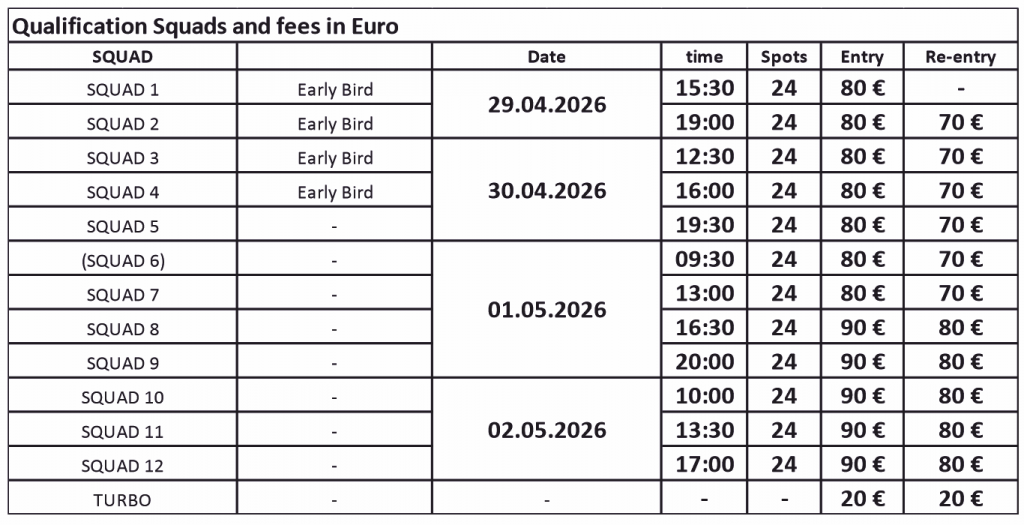Click Early Bird label for SQUAD 3
The height and width of the screenshot is (525, 1024).
point(335,158)
